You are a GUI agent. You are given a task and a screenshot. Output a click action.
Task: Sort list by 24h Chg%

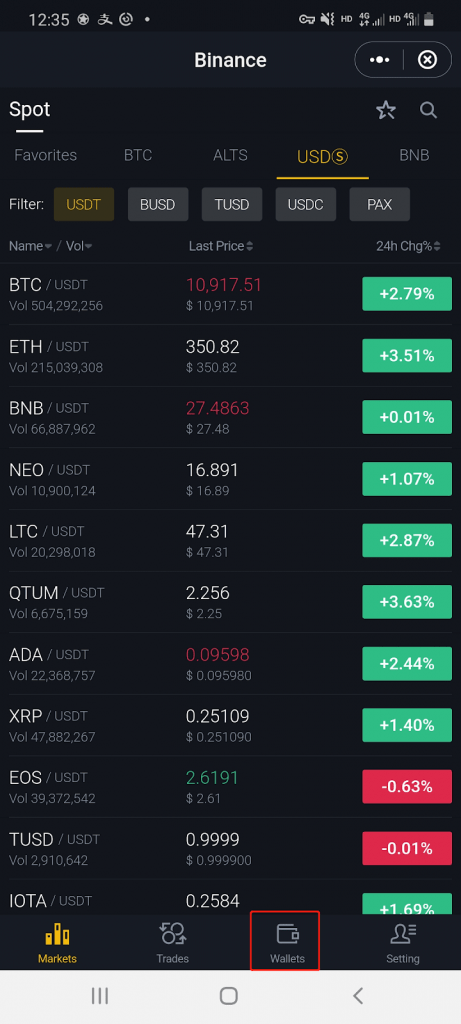tap(408, 246)
